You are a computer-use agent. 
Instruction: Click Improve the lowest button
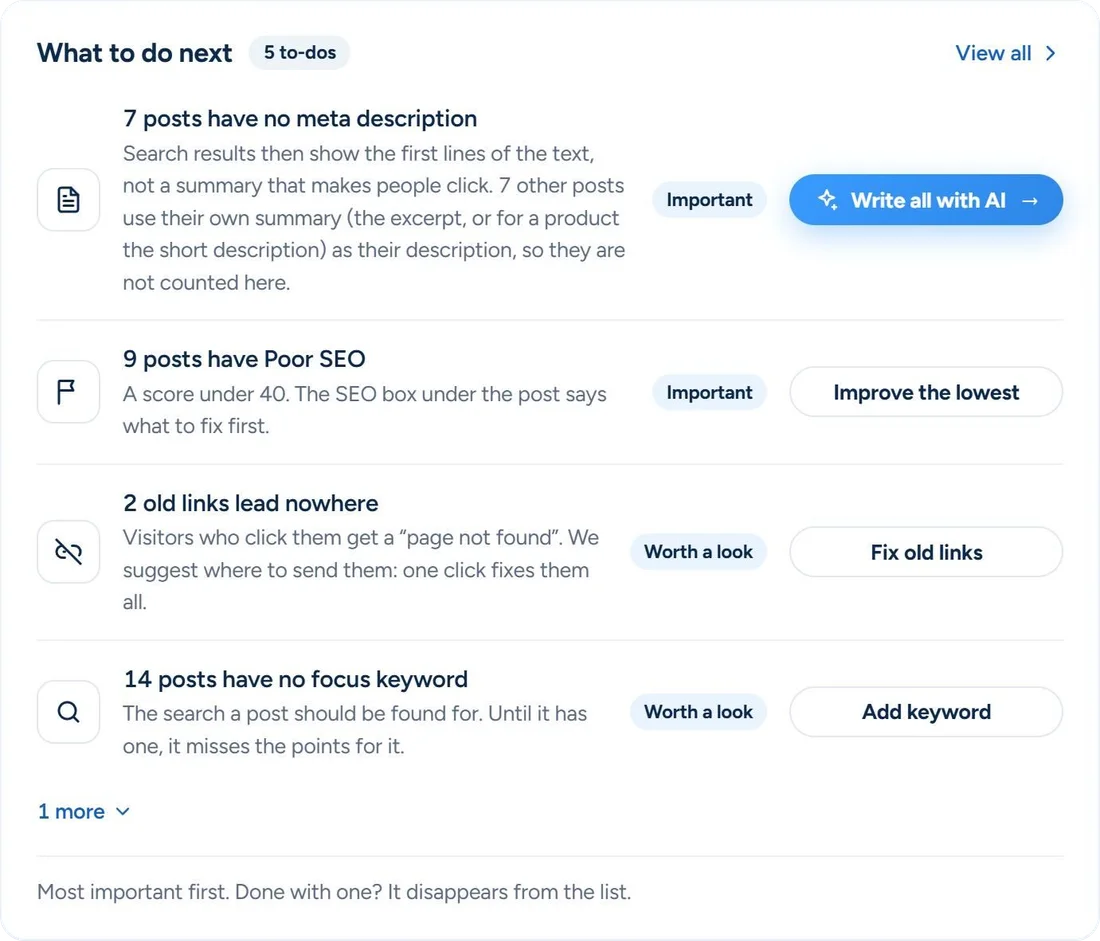tap(926, 392)
